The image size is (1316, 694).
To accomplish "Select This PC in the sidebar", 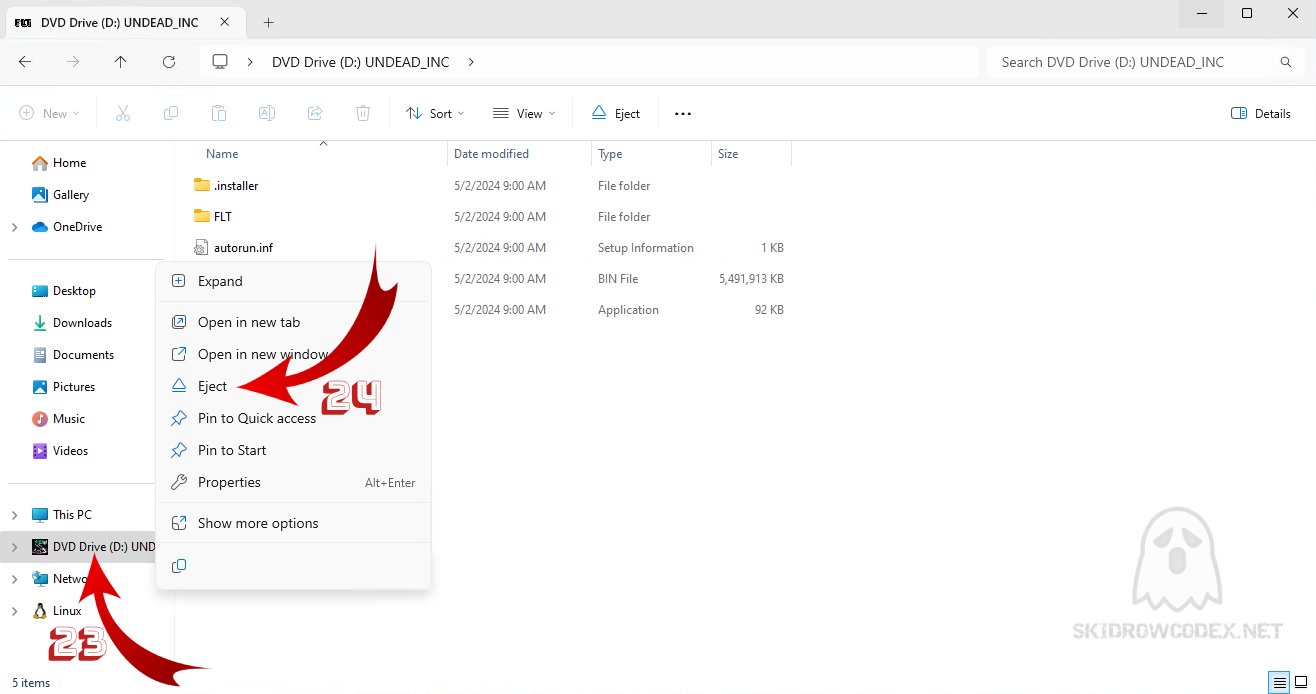I will [62, 515].
